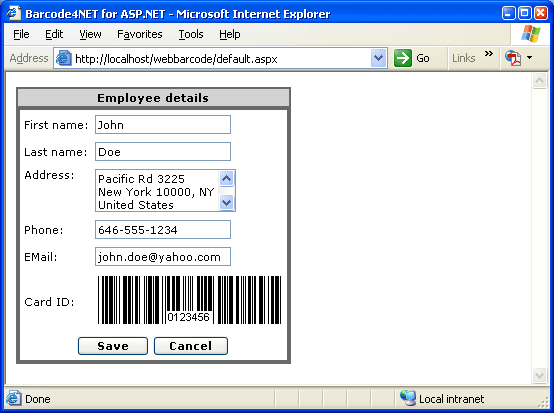This screenshot has height=413, width=554.
Task: Click the Address box up arrow
Action: [226, 178]
